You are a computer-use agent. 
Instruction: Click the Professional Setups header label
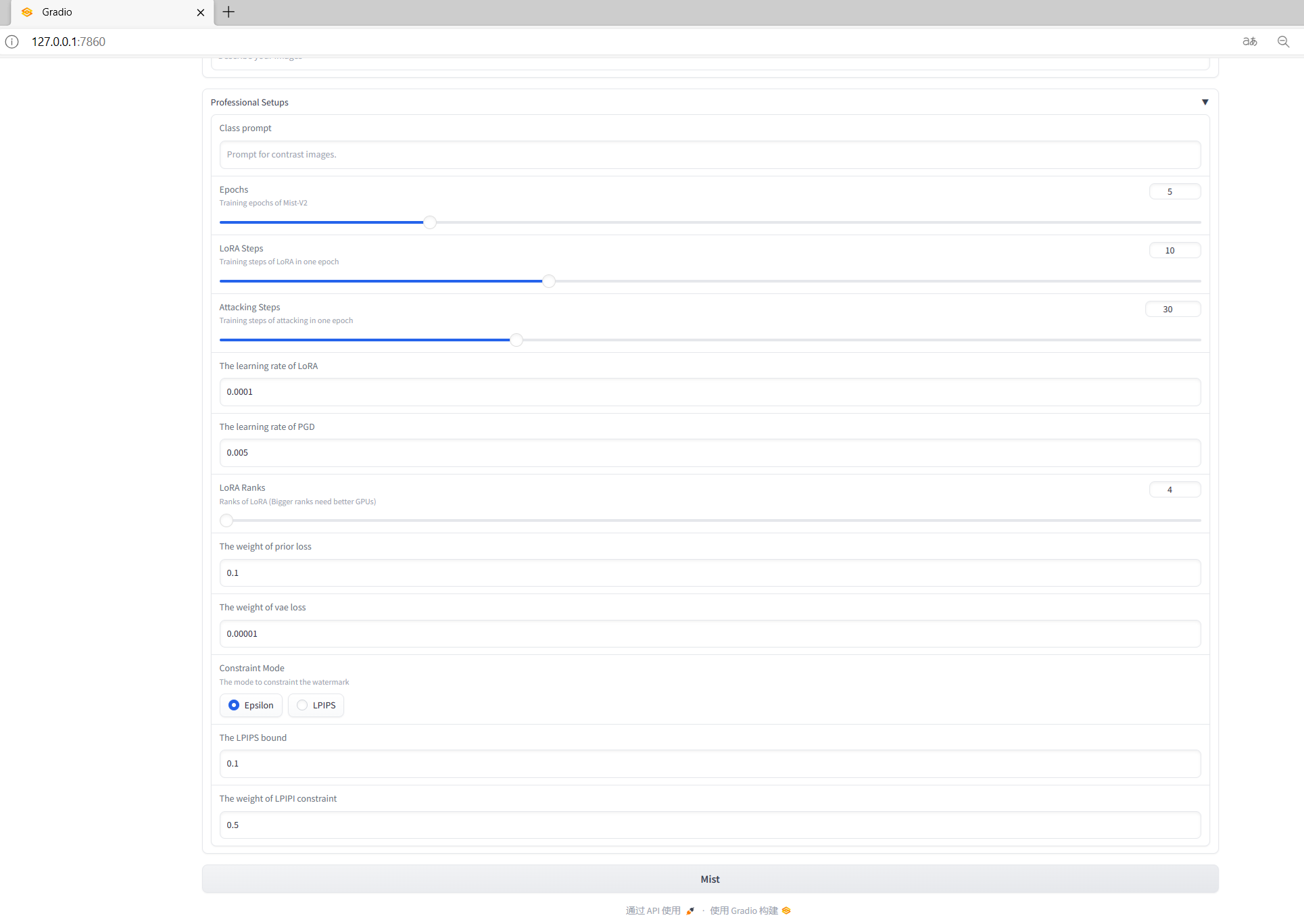[249, 102]
